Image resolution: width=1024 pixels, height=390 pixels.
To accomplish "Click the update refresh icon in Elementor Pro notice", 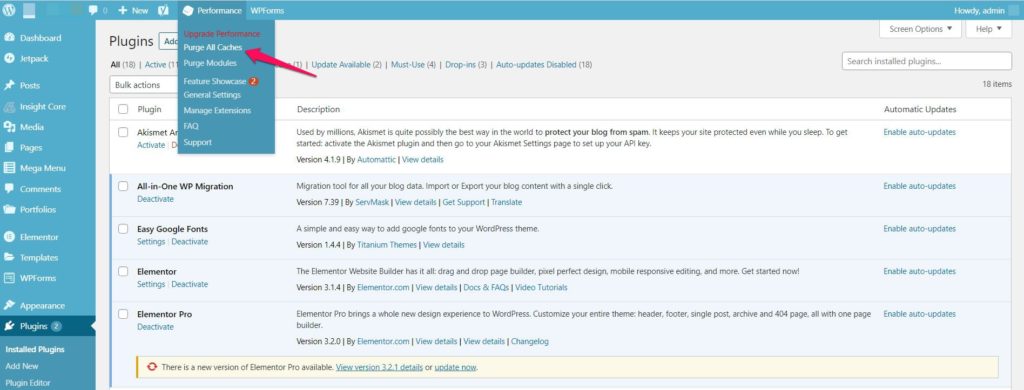I will coord(152,367).
